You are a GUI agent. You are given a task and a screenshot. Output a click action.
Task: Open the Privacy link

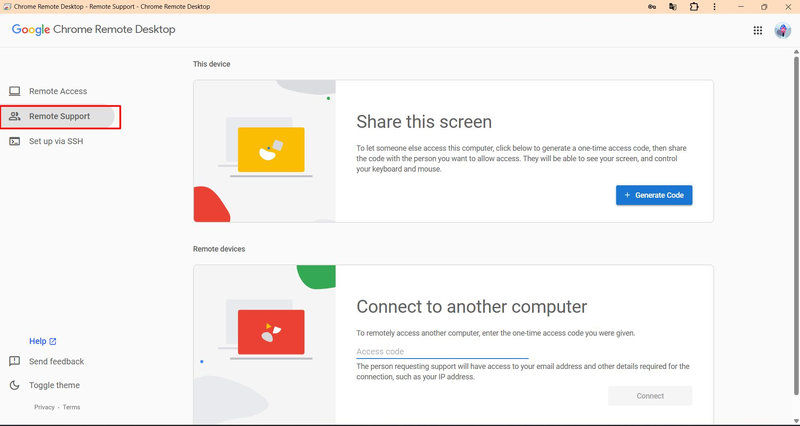click(x=44, y=407)
